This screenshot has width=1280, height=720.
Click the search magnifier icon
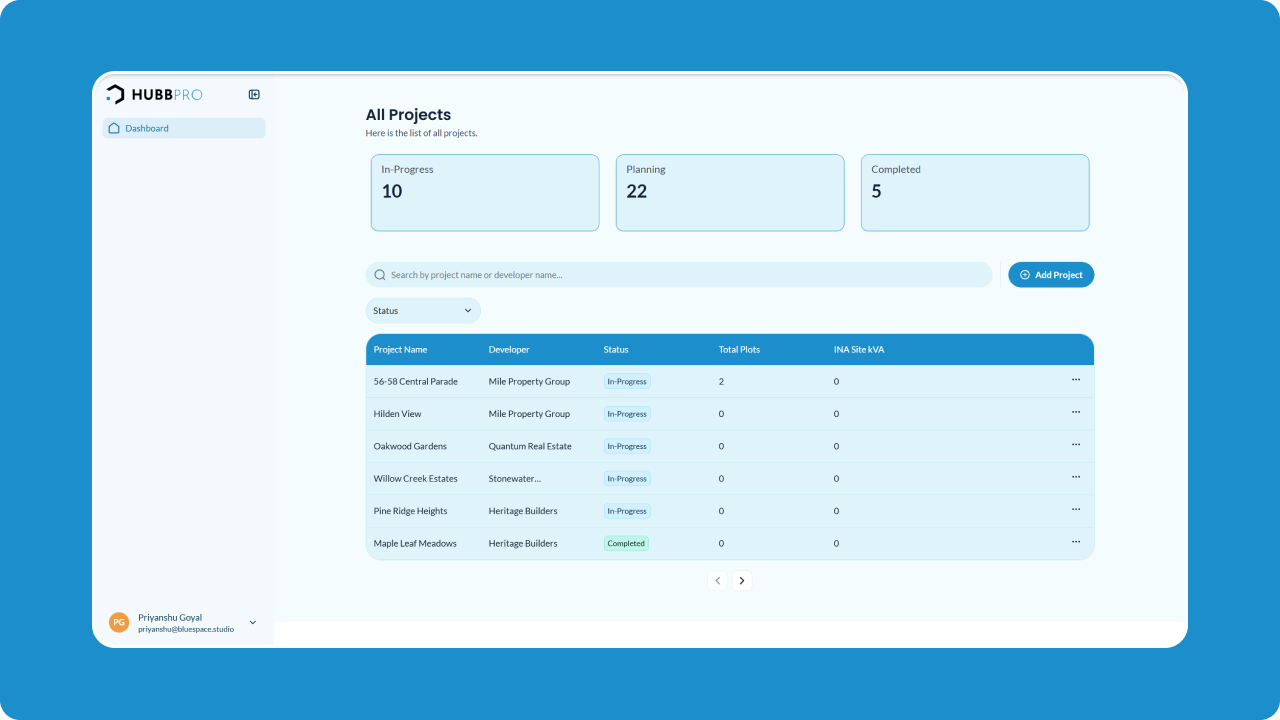pyautogui.click(x=380, y=274)
